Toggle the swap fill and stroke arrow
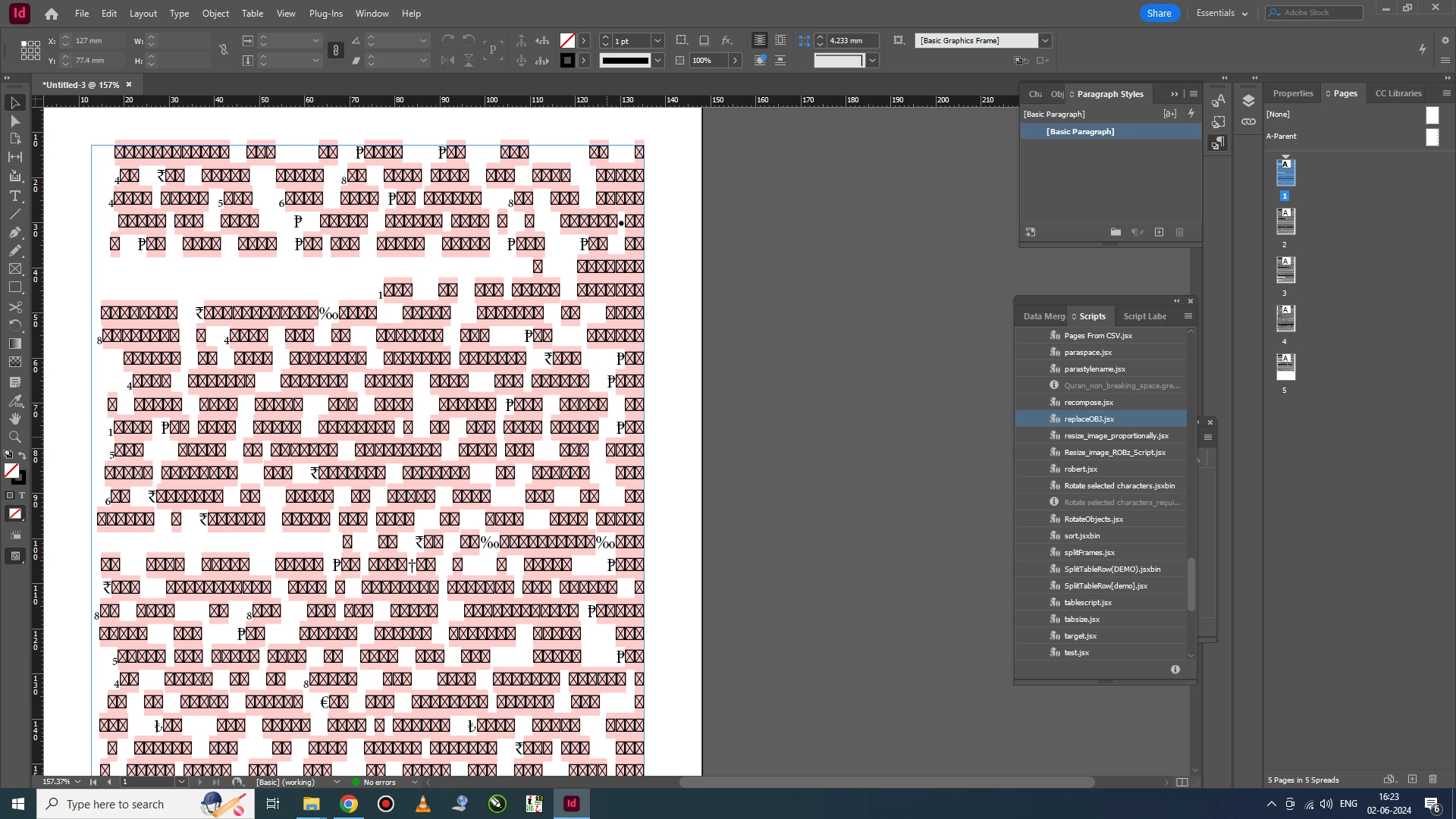The width and height of the screenshot is (1456, 819). (22, 455)
